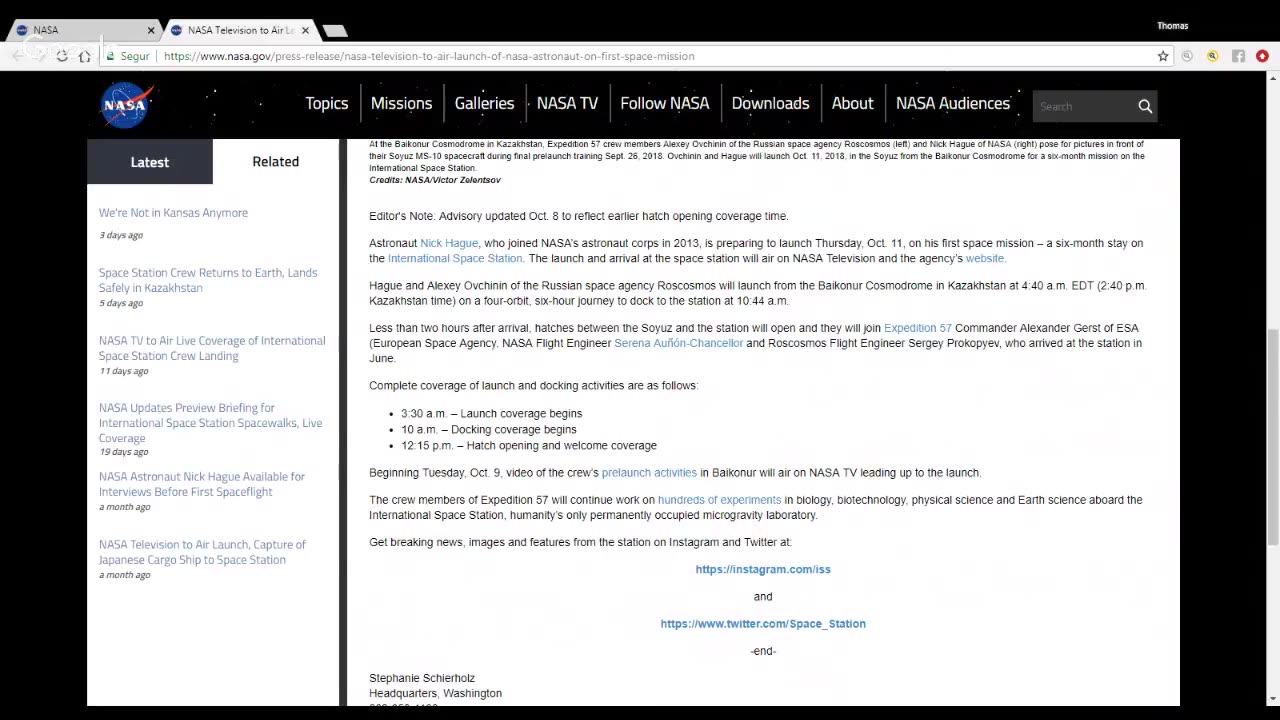Click the browser address bar URL
This screenshot has height=720, width=1280.
click(x=429, y=56)
